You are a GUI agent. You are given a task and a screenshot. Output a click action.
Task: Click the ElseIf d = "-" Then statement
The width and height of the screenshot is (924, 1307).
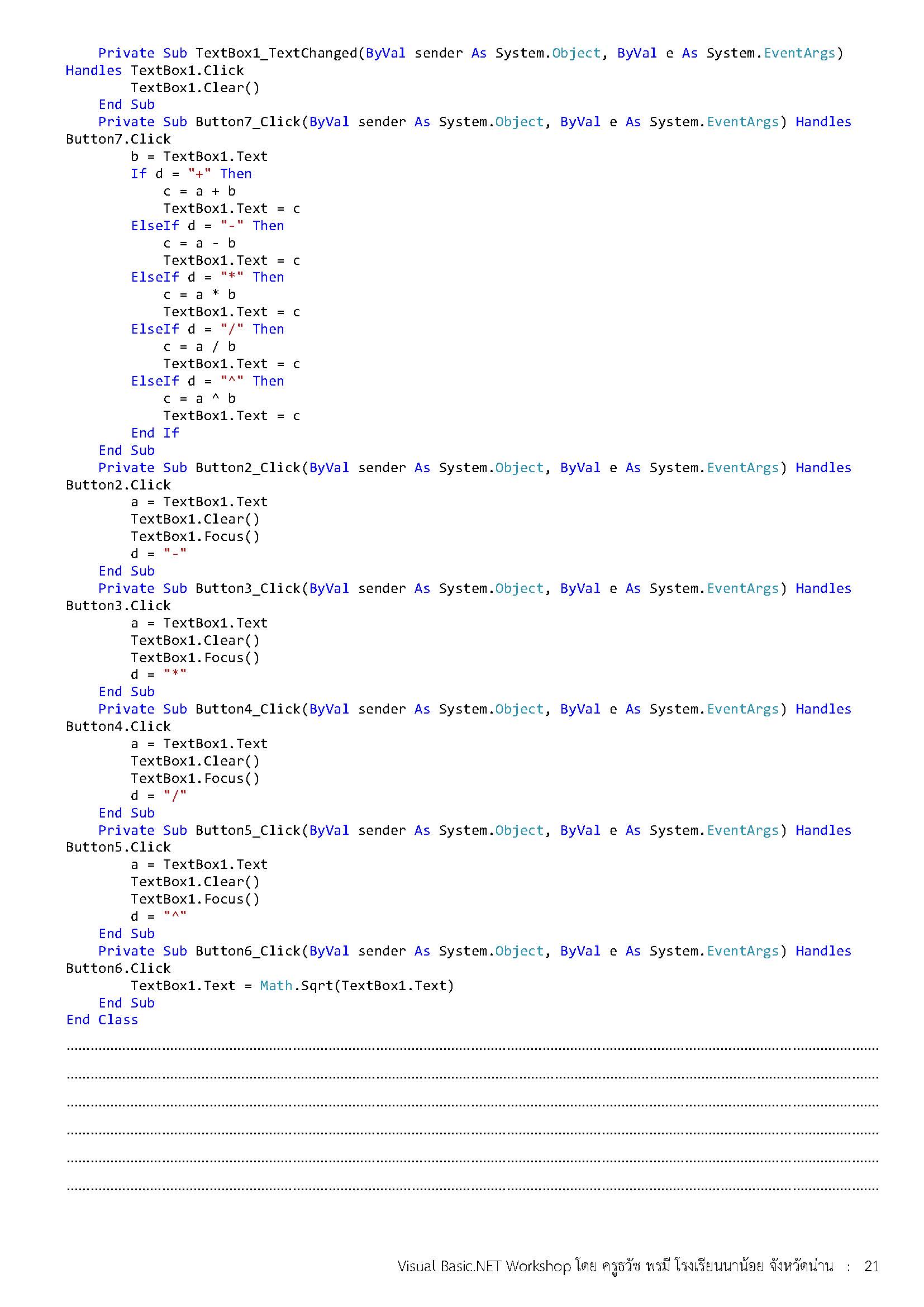[207, 226]
